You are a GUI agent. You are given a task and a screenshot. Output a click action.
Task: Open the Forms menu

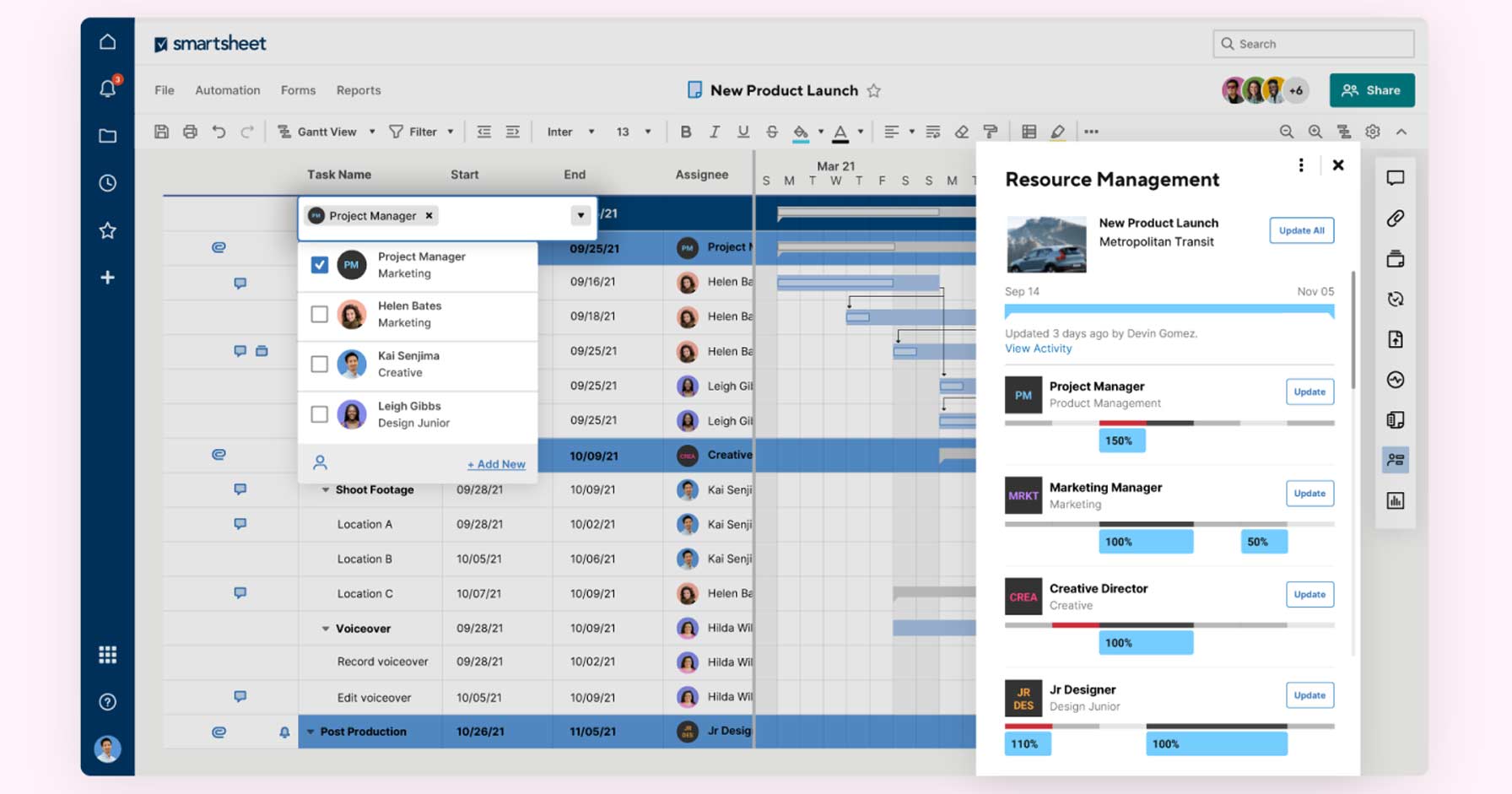298,90
